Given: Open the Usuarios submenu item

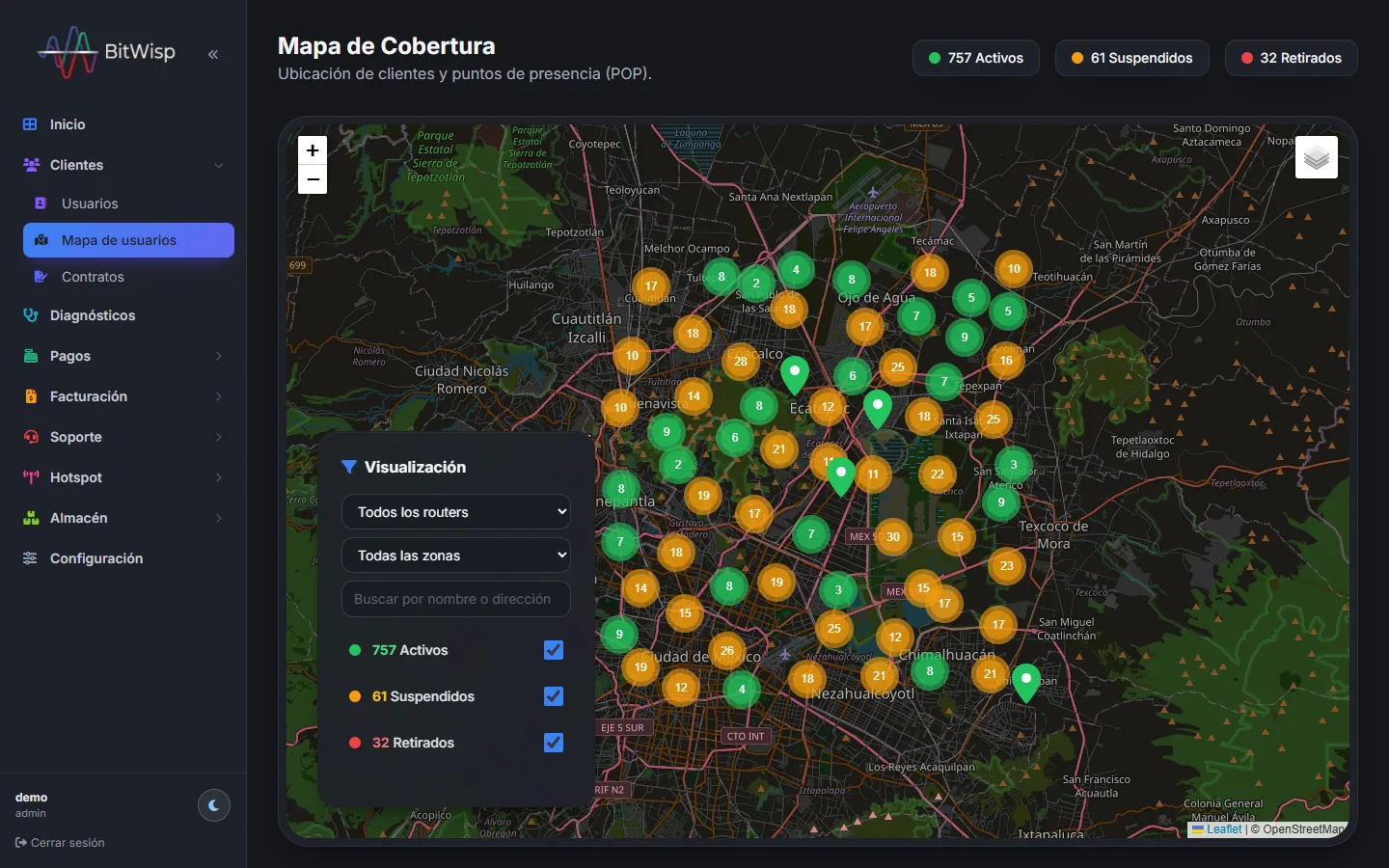Looking at the screenshot, I should click(128, 203).
